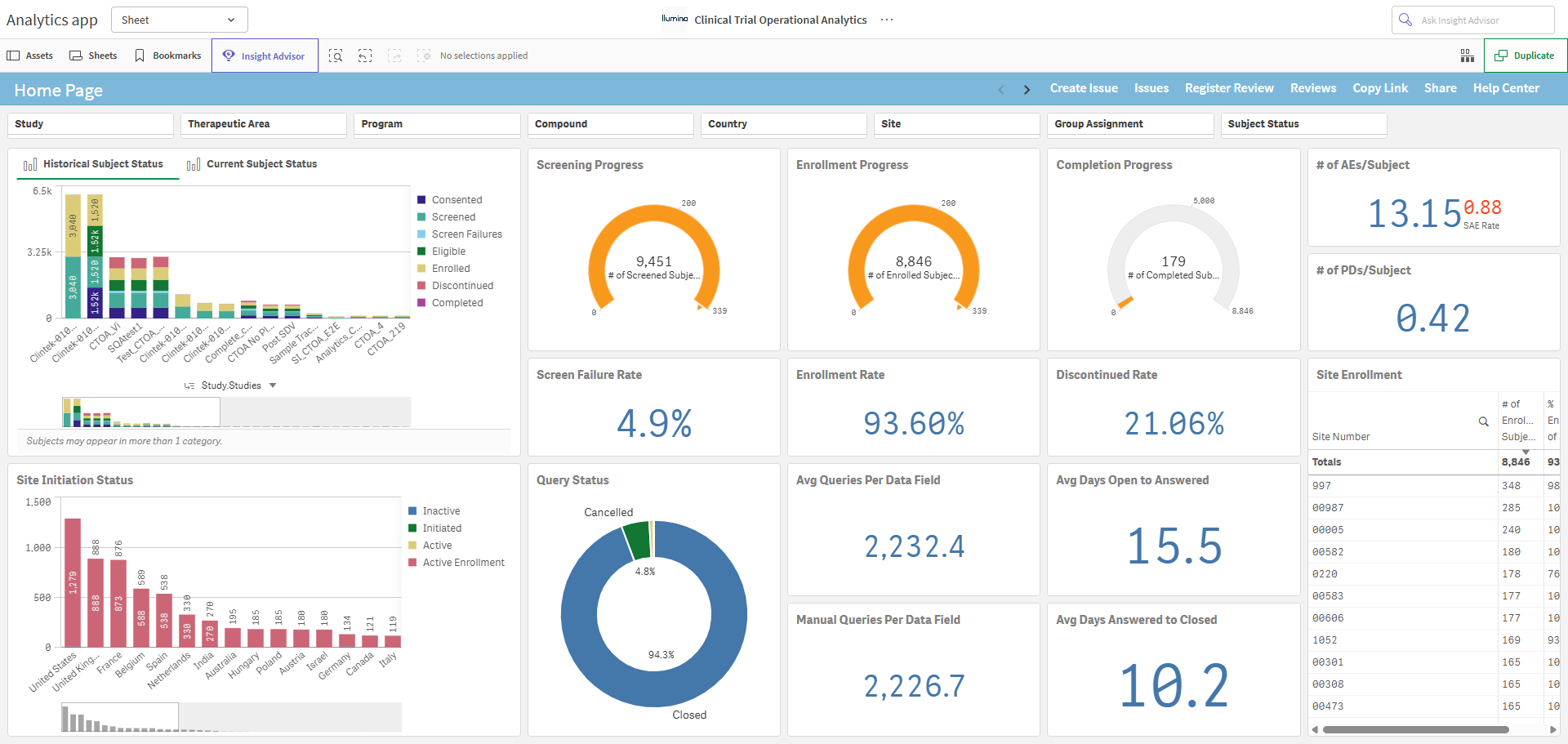Toggle Active Enrollment legend entry
The image size is (1568, 744).
pos(457,563)
